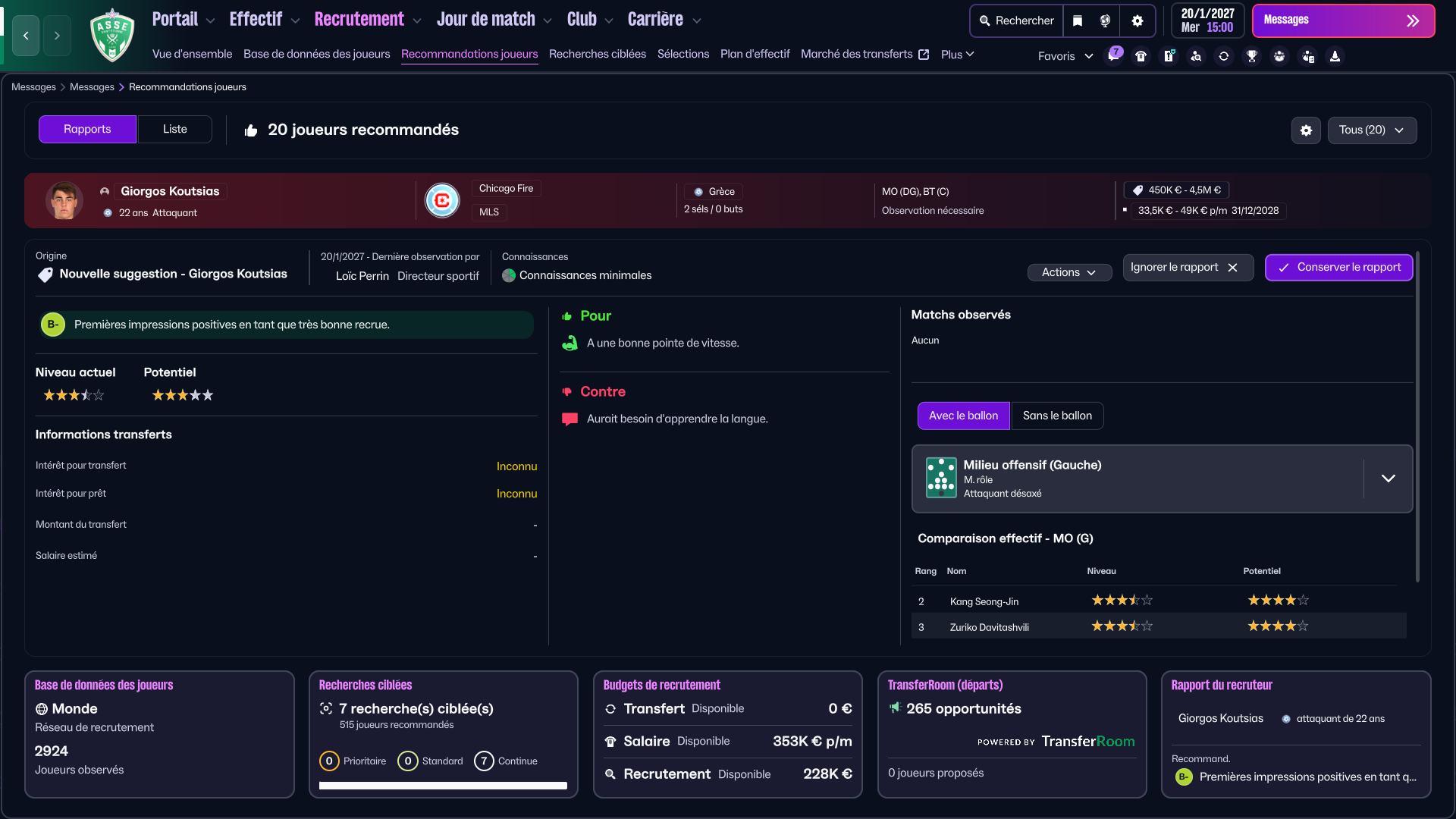This screenshot has height=819, width=1456.
Task: Expand the Milieu offensif (Gauche) role selector
Action: click(1388, 479)
